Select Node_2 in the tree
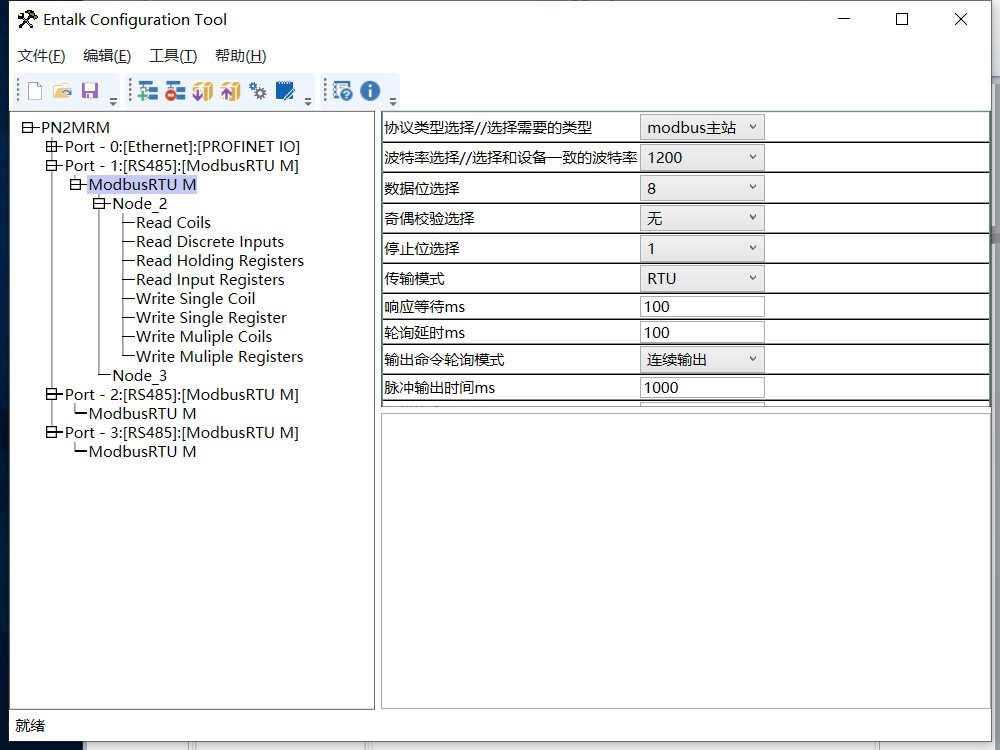 pos(140,204)
